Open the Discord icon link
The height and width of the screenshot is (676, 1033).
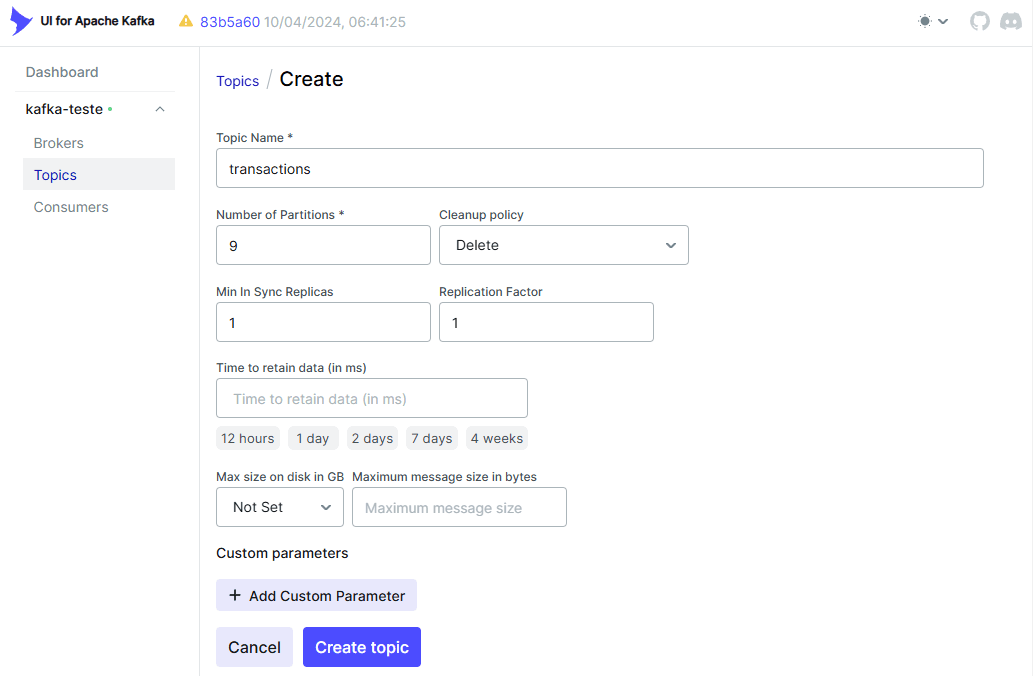click(x=1011, y=21)
